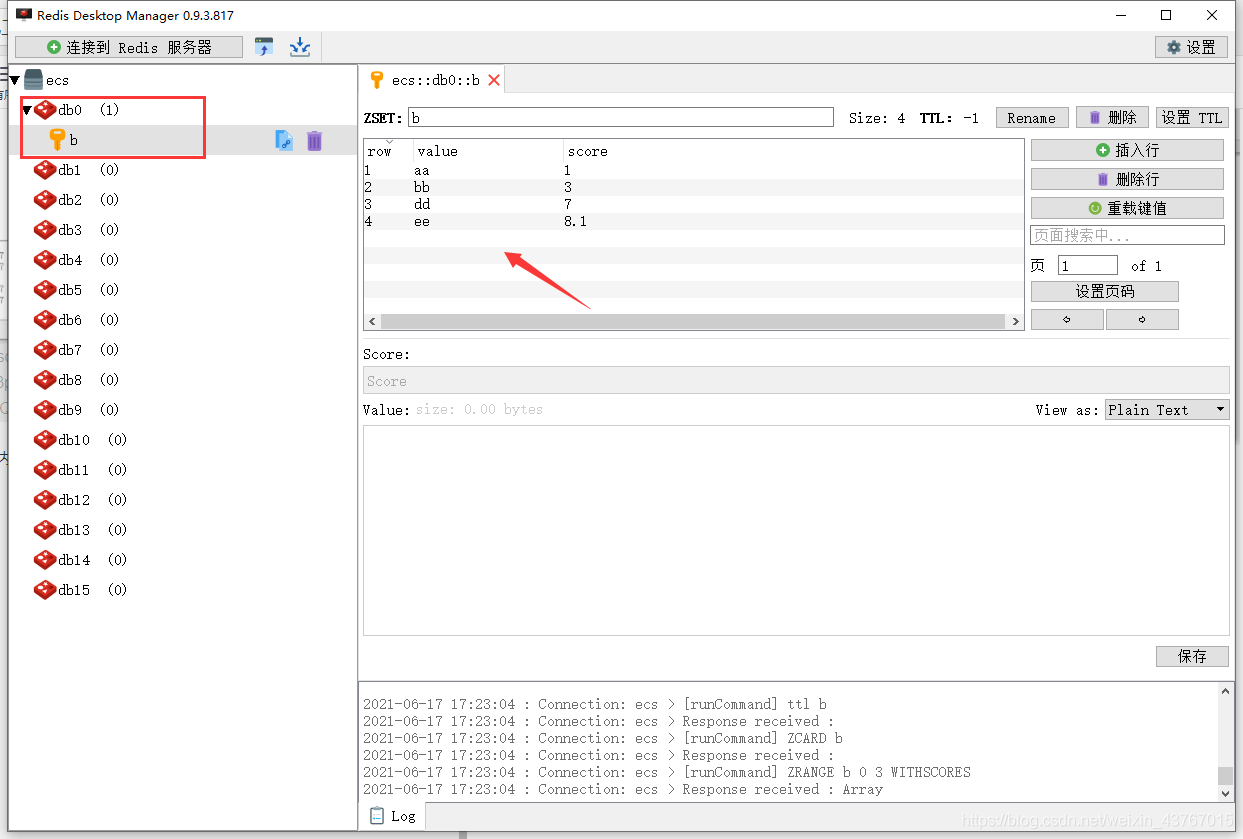Click the db4 database icon
Image resolution: width=1243 pixels, height=839 pixels.
coord(45,260)
